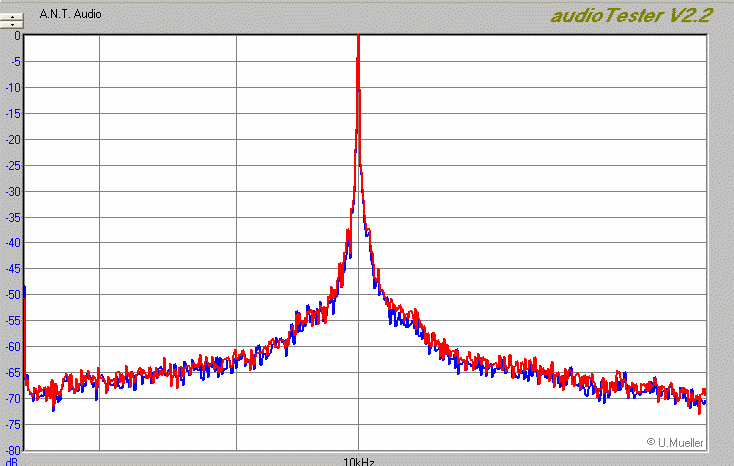
Task: Click the "10kHz" frequency axis label
Action: click(x=359, y=461)
